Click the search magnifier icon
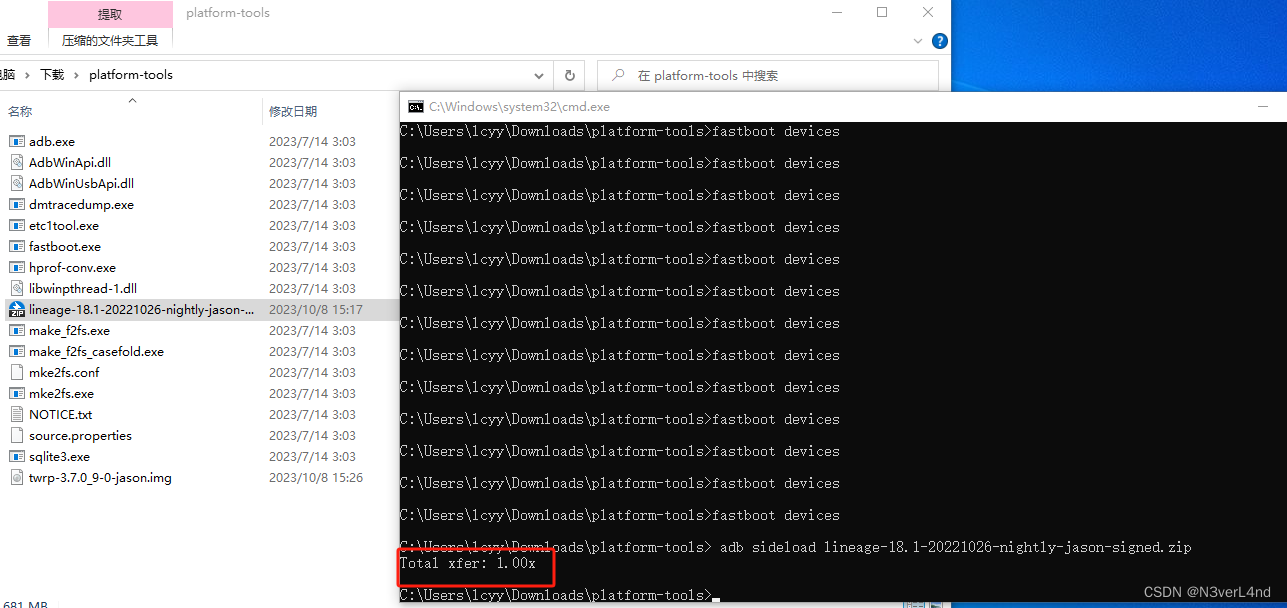1287x608 pixels. click(618, 75)
